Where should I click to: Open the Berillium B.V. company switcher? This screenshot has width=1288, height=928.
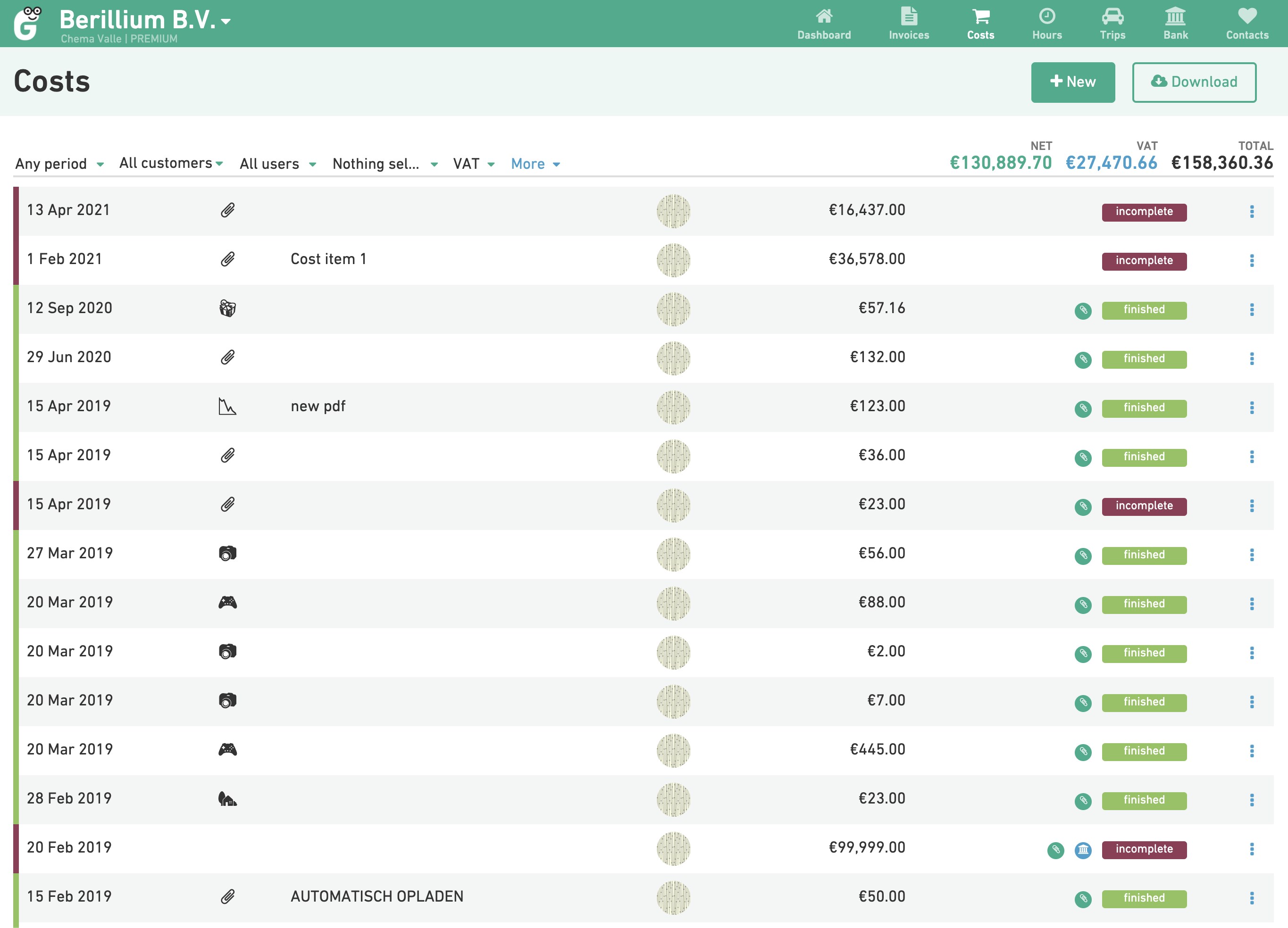145,20
